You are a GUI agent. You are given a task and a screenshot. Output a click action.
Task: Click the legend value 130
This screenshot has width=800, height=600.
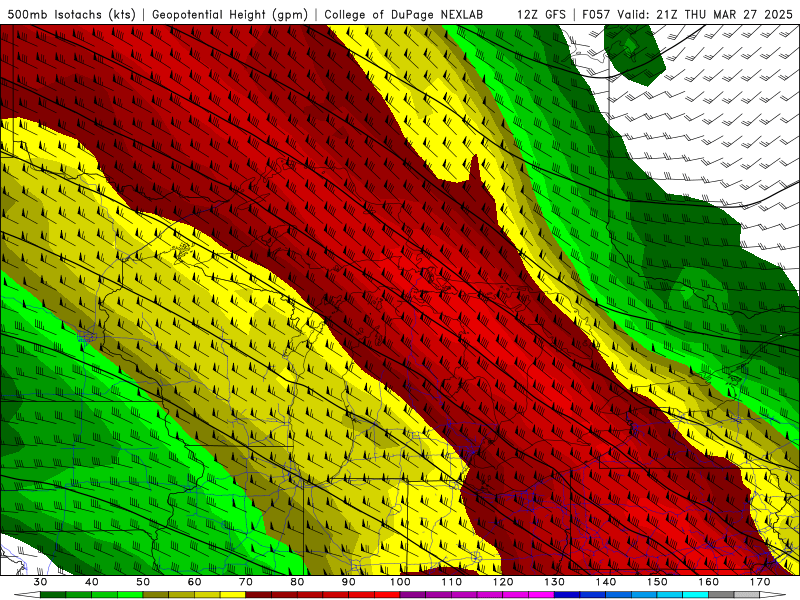point(555,582)
